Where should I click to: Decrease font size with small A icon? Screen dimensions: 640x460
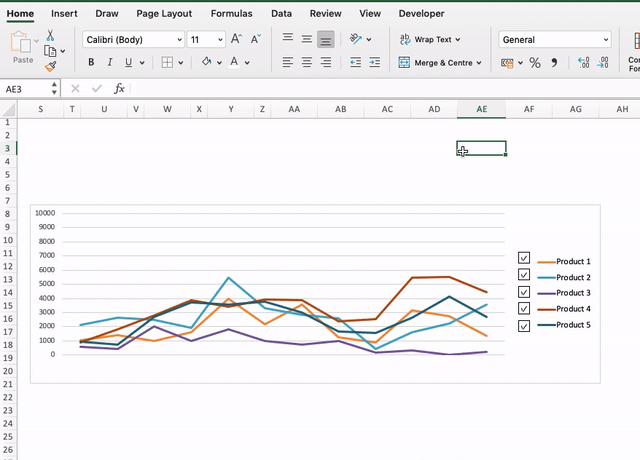256,39
